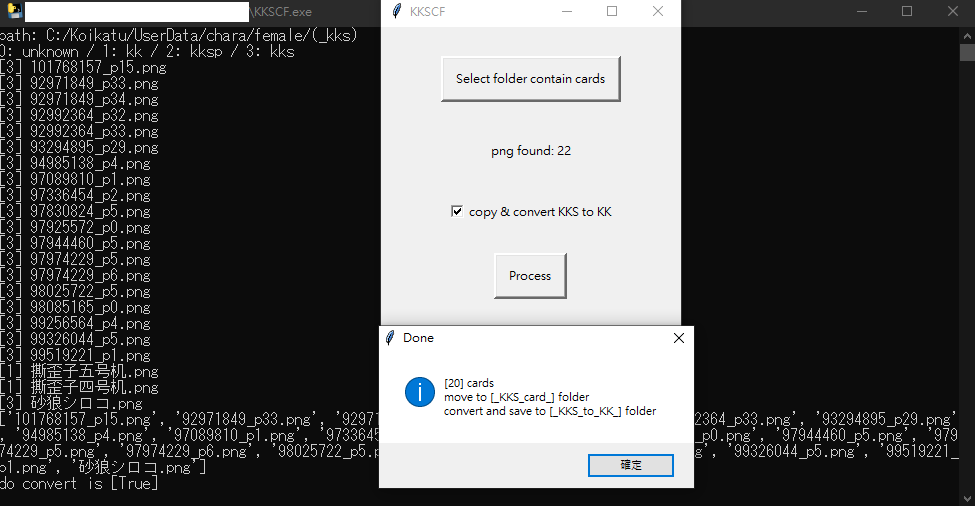
Task: Click console line '97830824_p5.png'
Action: coord(90,211)
